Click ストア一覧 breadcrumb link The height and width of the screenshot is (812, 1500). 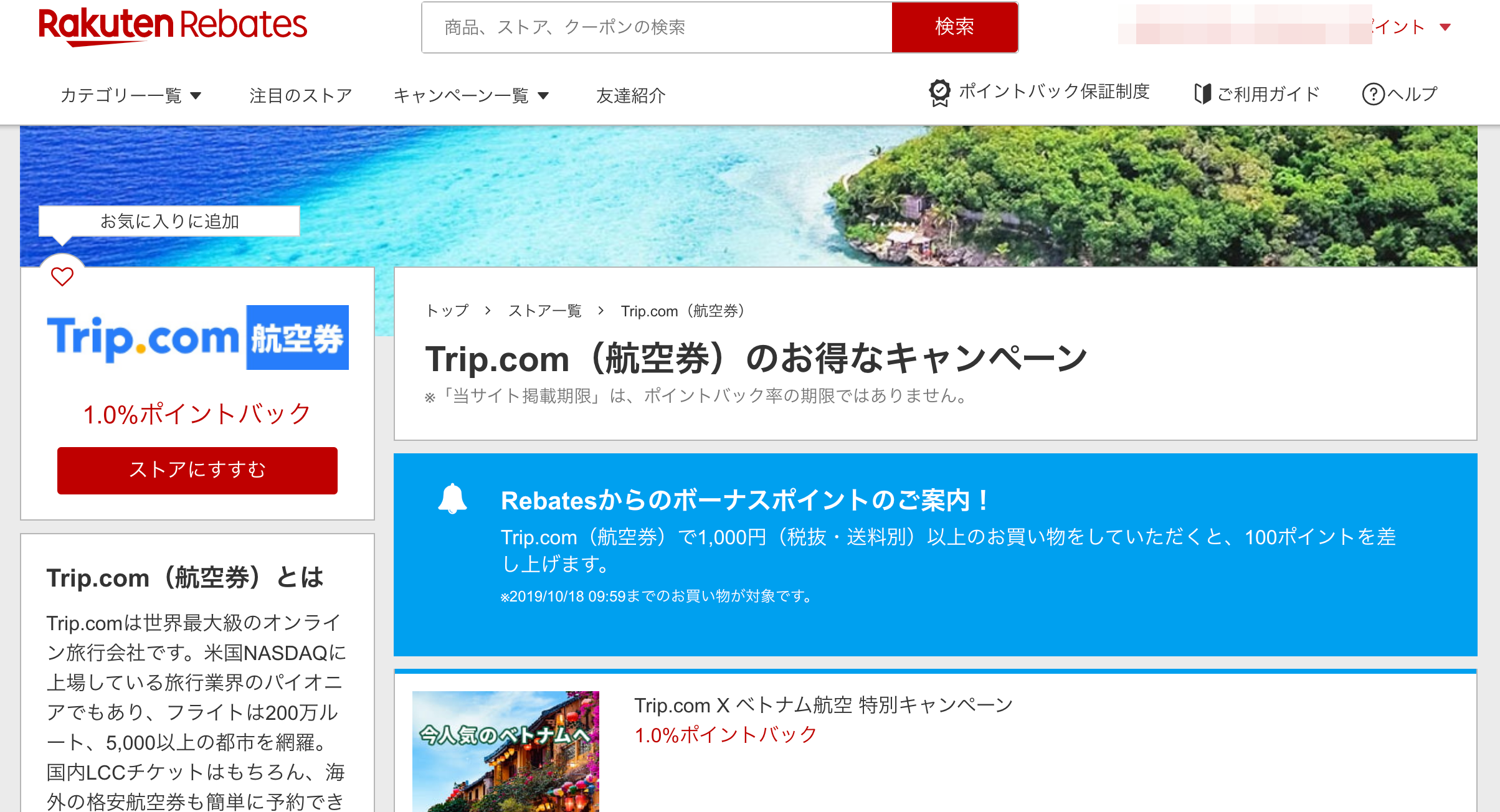[545, 311]
